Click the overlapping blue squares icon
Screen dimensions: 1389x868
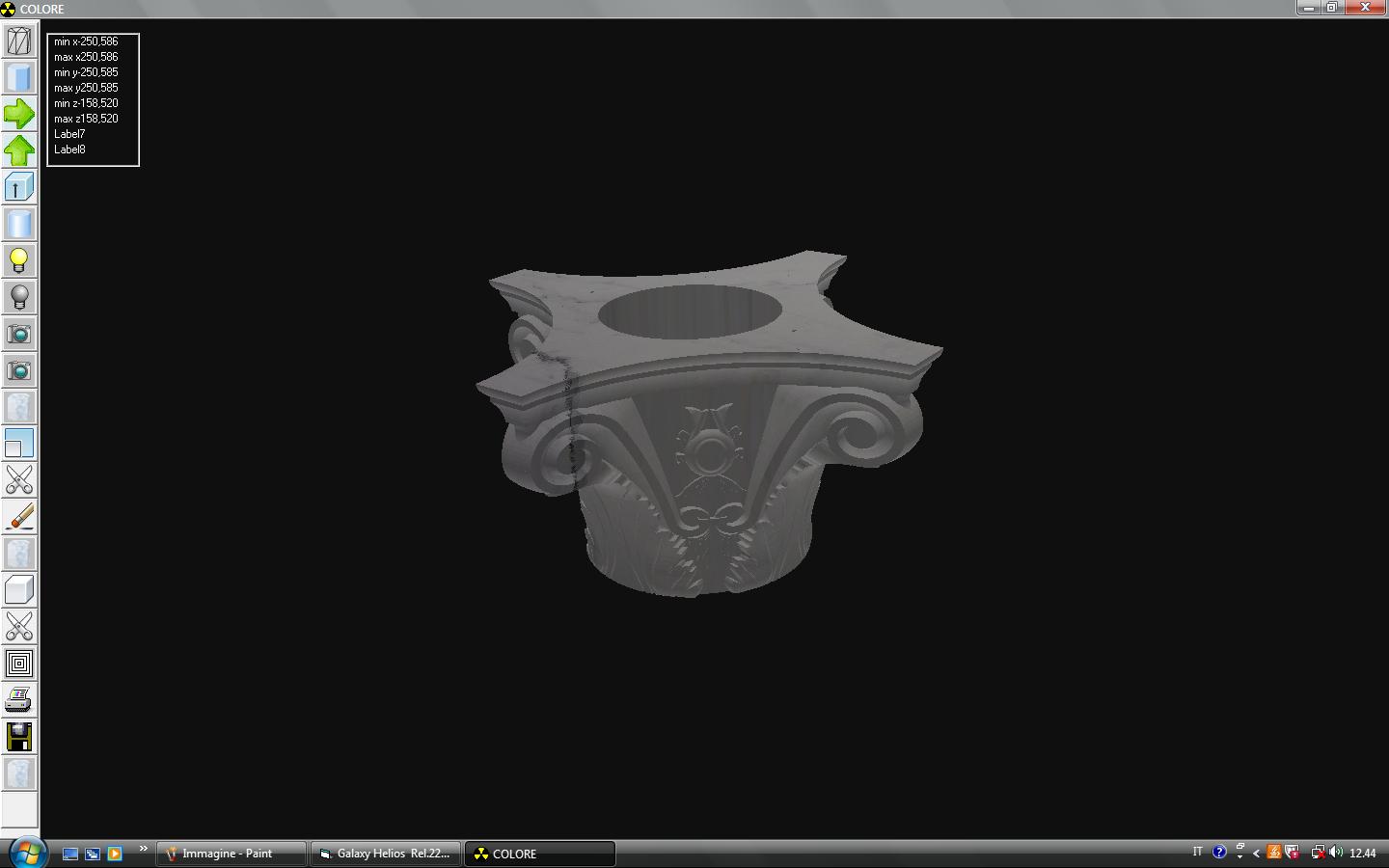click(x=19, y=444)
